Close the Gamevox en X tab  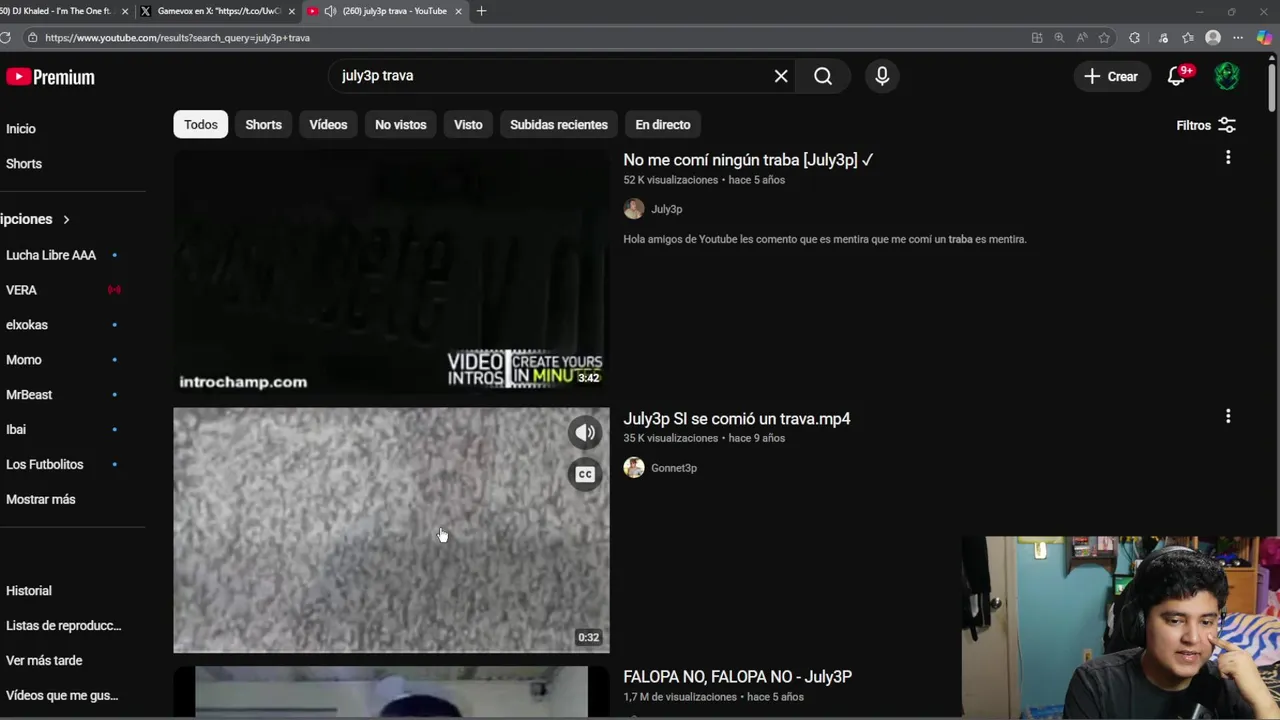point(292,11)
